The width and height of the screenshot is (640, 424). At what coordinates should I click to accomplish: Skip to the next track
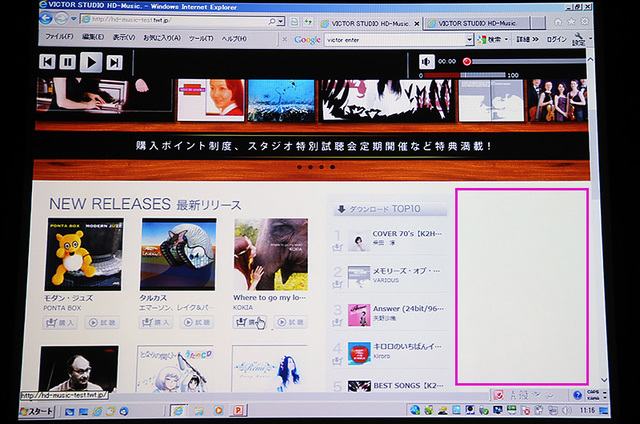click(114, 62)
